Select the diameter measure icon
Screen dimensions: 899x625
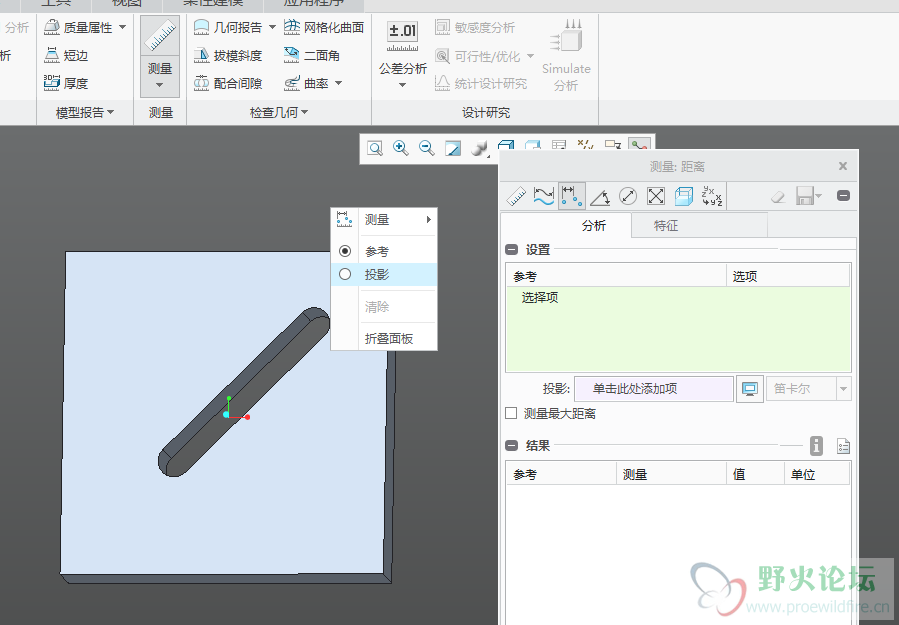628,196
